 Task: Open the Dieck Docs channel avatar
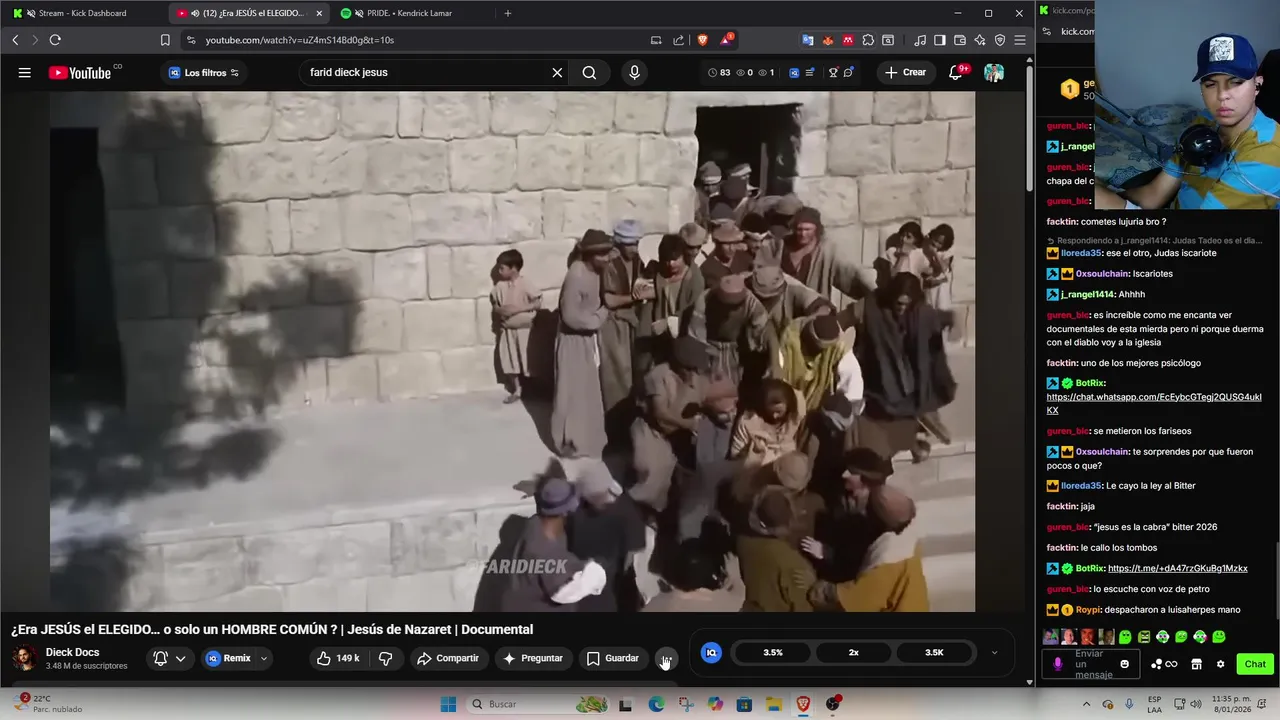pos(25,658)
